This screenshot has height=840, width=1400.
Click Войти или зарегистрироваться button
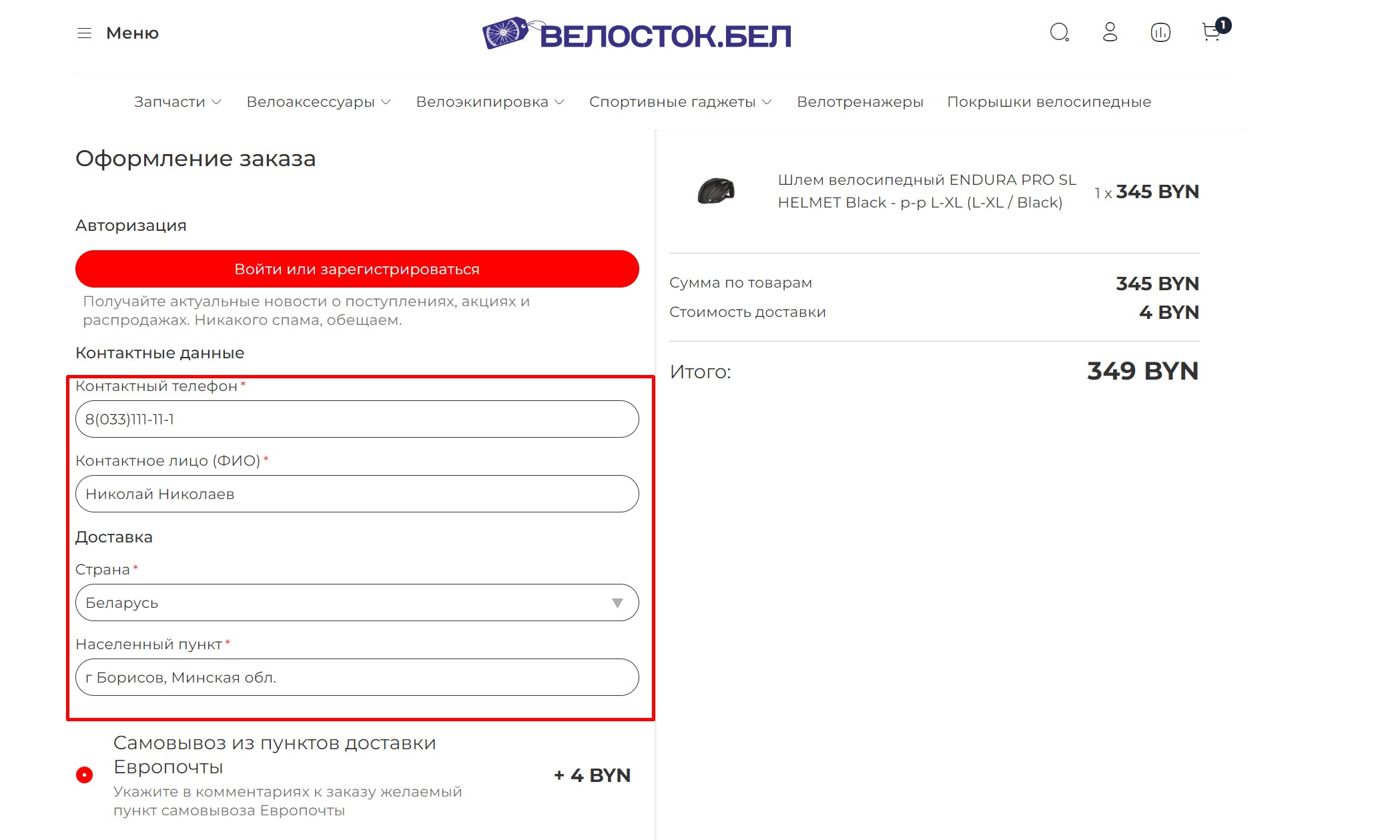click(357, 269)
